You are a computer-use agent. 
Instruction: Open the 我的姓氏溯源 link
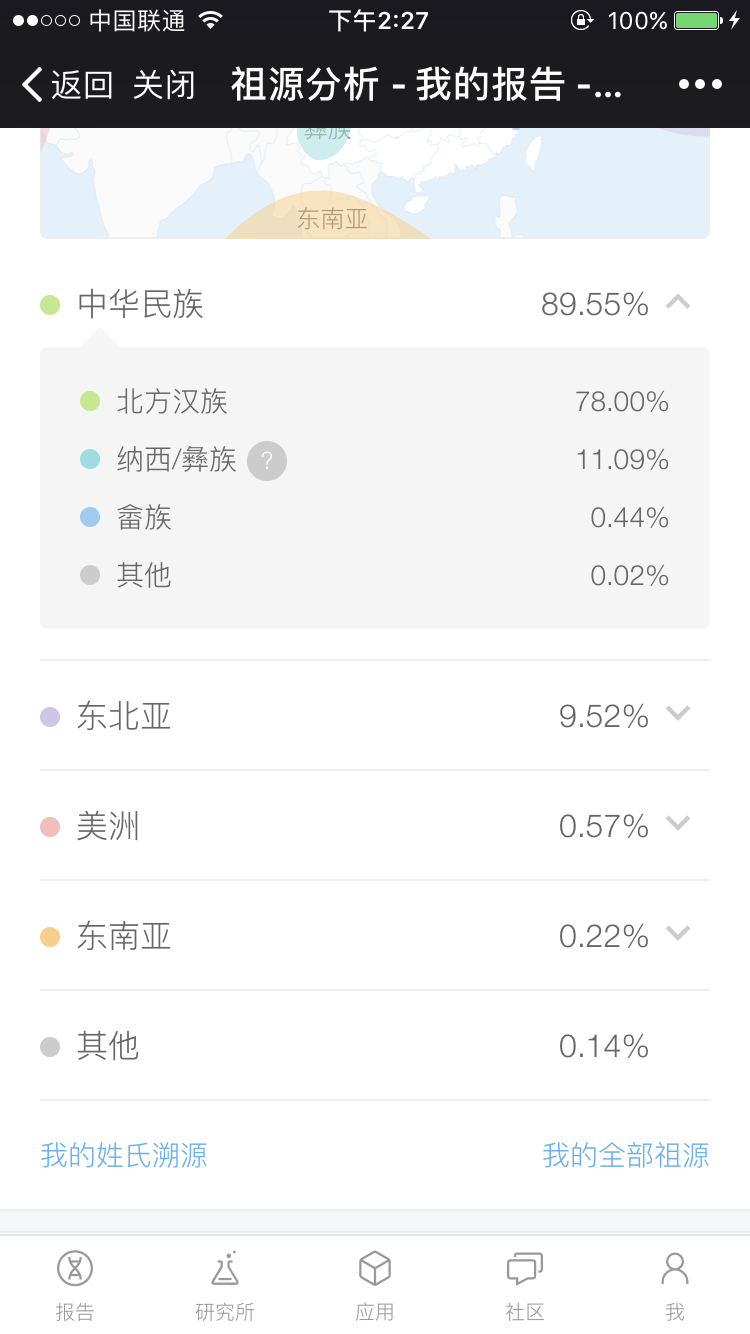[124, 1156]
